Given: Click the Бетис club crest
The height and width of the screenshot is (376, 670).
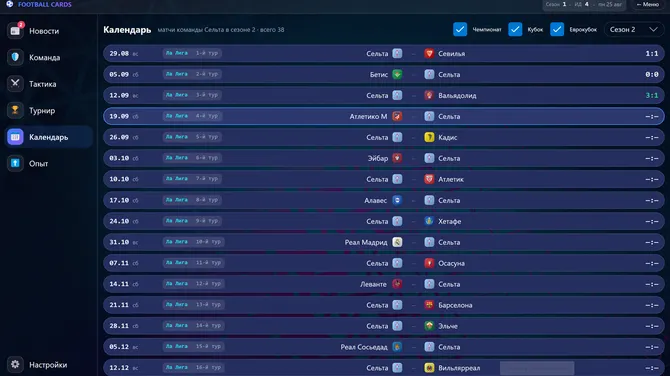Looking at the screenshot, I should (397, 74).
